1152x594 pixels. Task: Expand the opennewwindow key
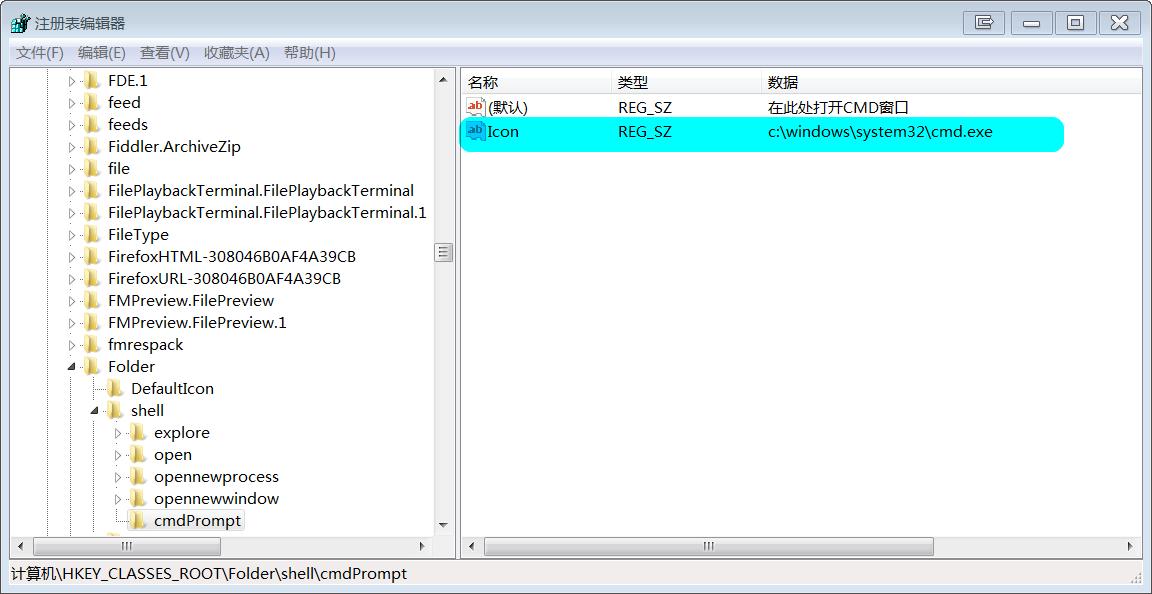[118, 500]
